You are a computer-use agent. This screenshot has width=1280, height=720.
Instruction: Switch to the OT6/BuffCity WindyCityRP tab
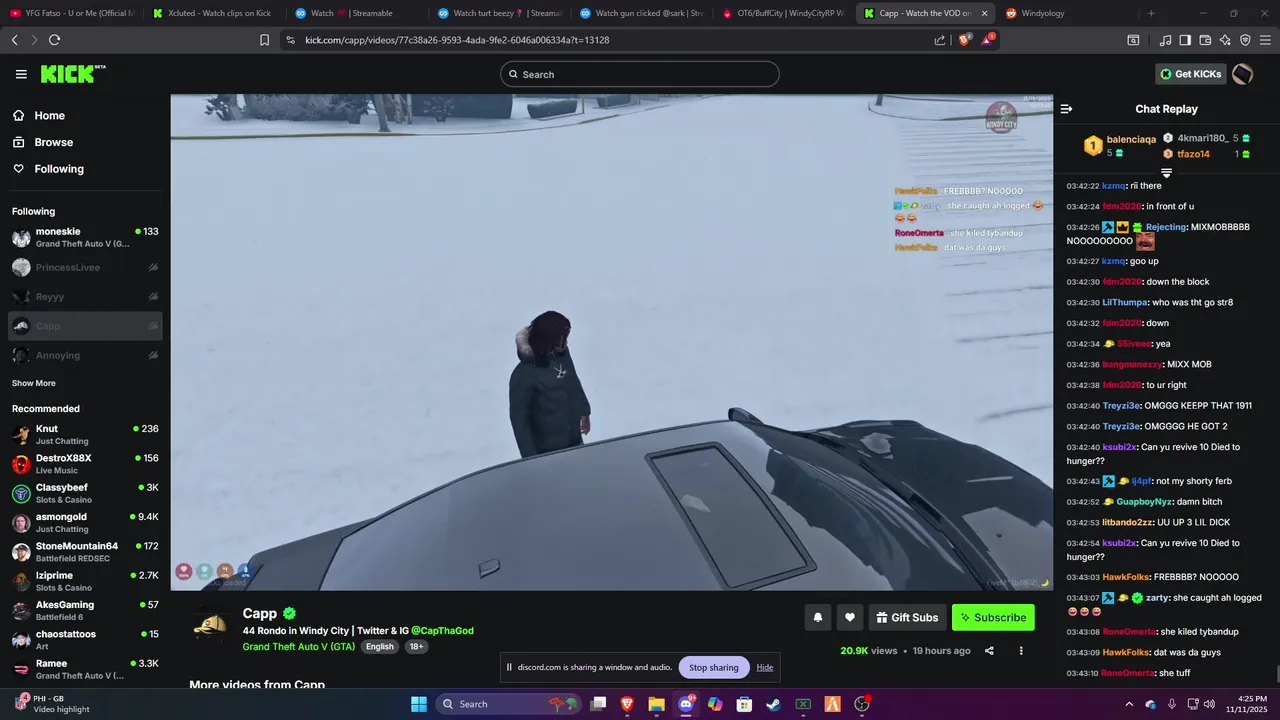click(x=783, y=13)
